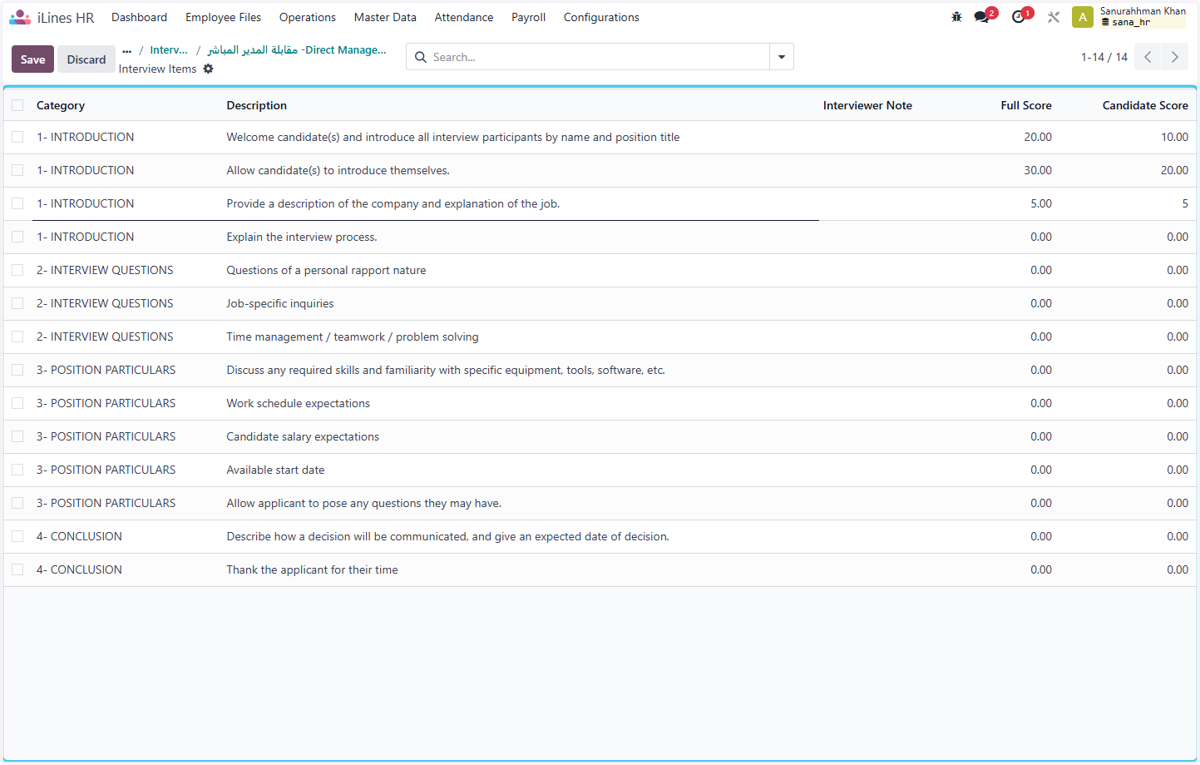Viewport: 1200px width, 765px height.
Task: Sort by Interviewer Note column header
Action: pos(867,105)
